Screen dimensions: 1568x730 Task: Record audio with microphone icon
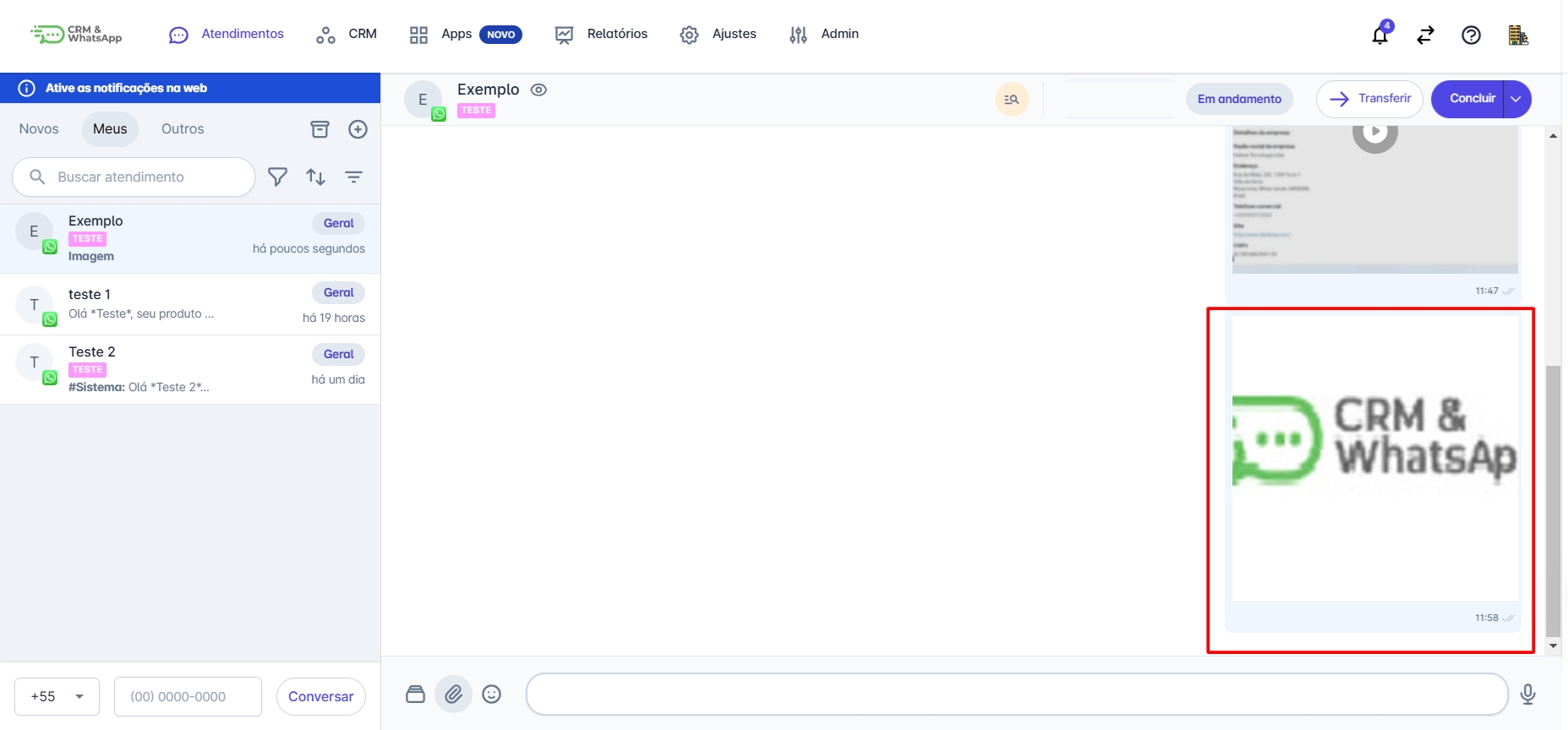(1528, 695)
